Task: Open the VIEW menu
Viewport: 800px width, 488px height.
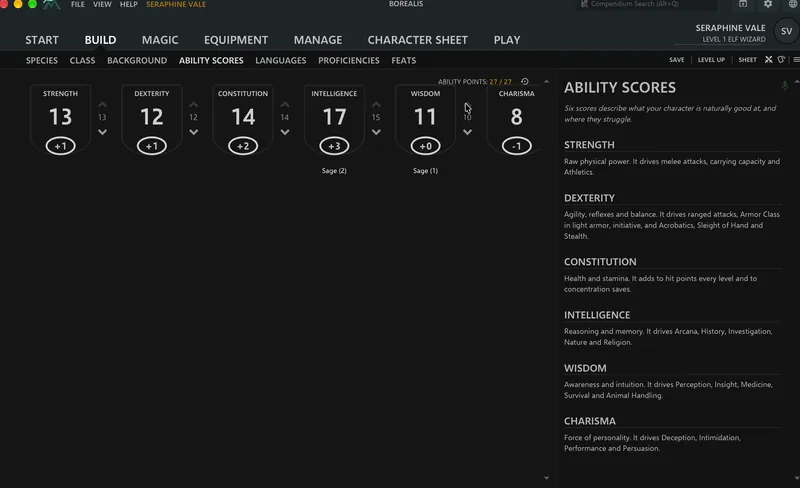Action: (x=102, y=4)
